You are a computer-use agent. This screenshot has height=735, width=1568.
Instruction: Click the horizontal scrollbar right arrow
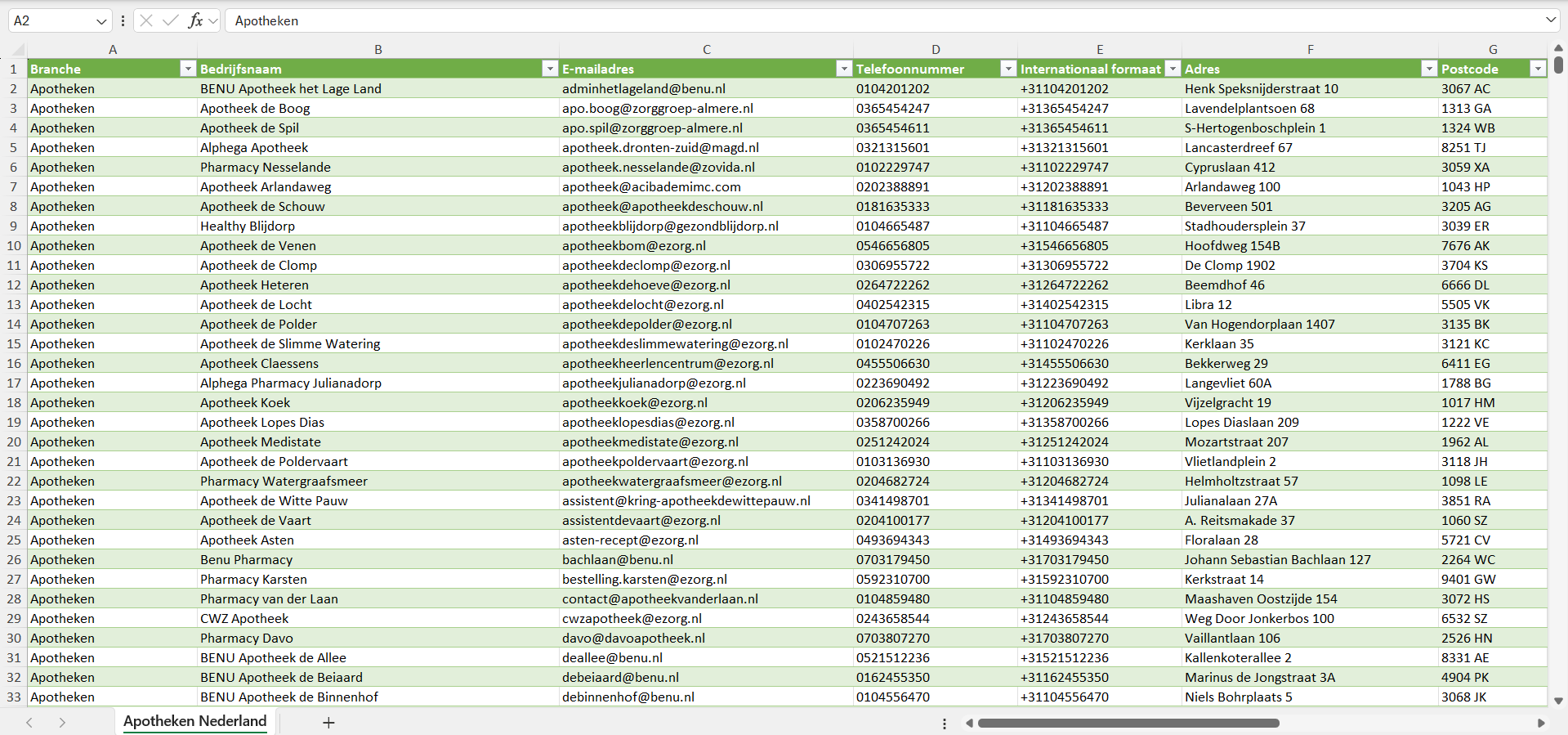(x=1541, y=723)
